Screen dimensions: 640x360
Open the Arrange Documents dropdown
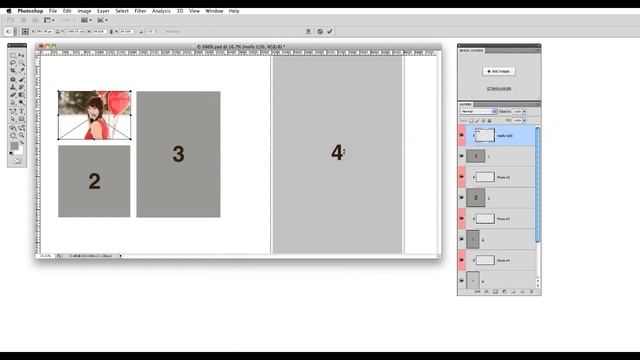click(x=86, y=20)
